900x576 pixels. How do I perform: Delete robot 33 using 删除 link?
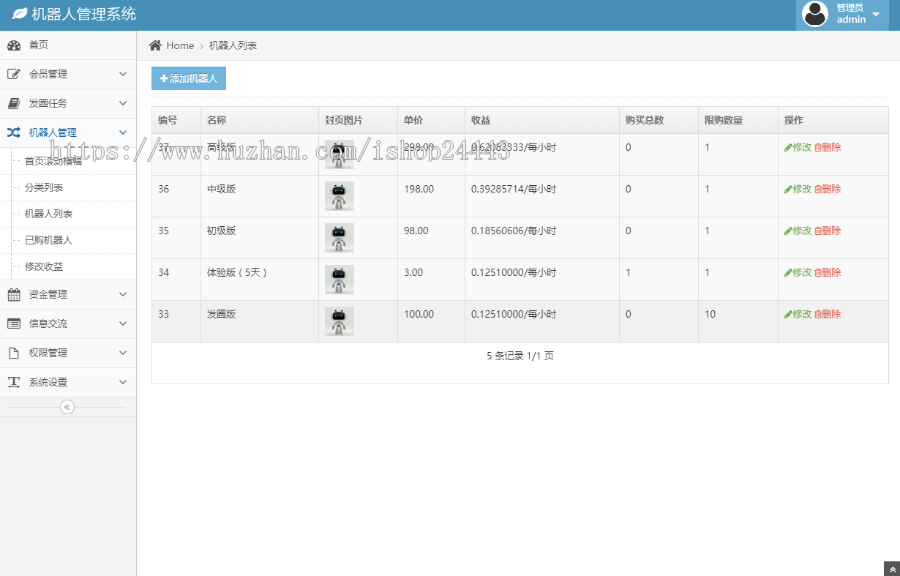tap(828, 314)
